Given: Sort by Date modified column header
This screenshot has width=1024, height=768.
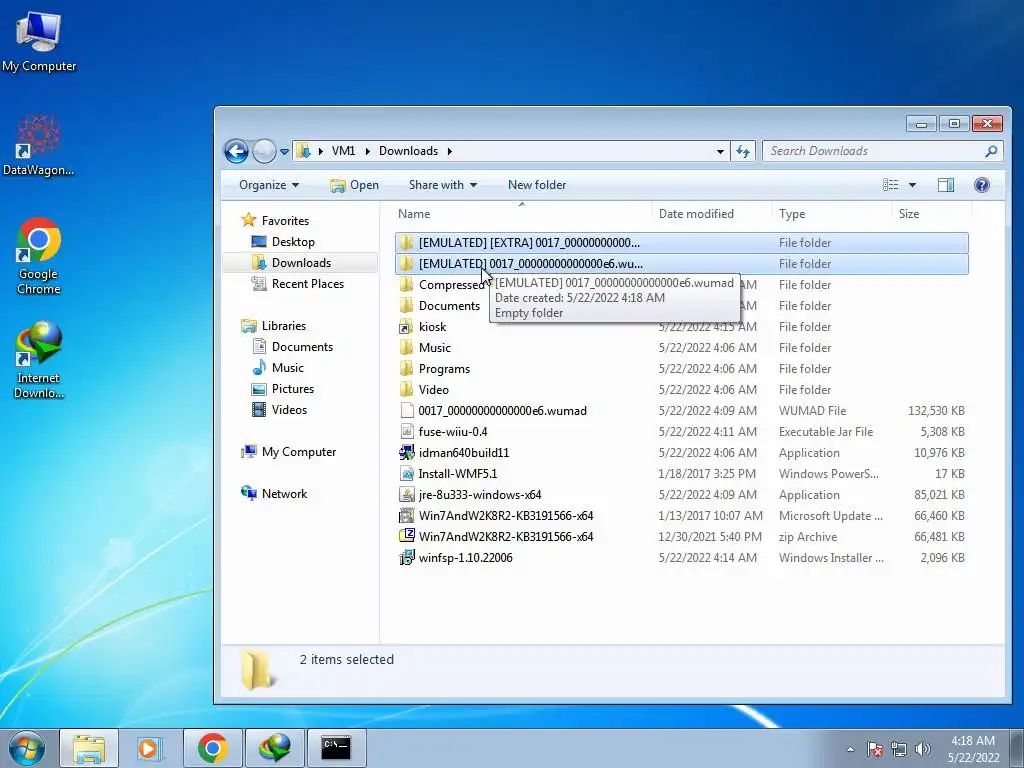Looking at the screenshot, I should click(712, 214).
